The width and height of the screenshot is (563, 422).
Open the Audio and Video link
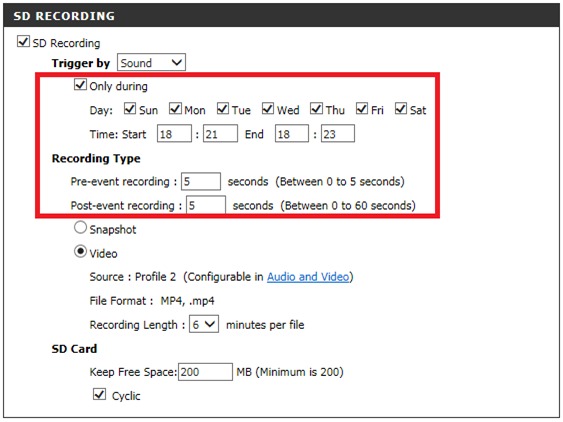tap(308, 277)
